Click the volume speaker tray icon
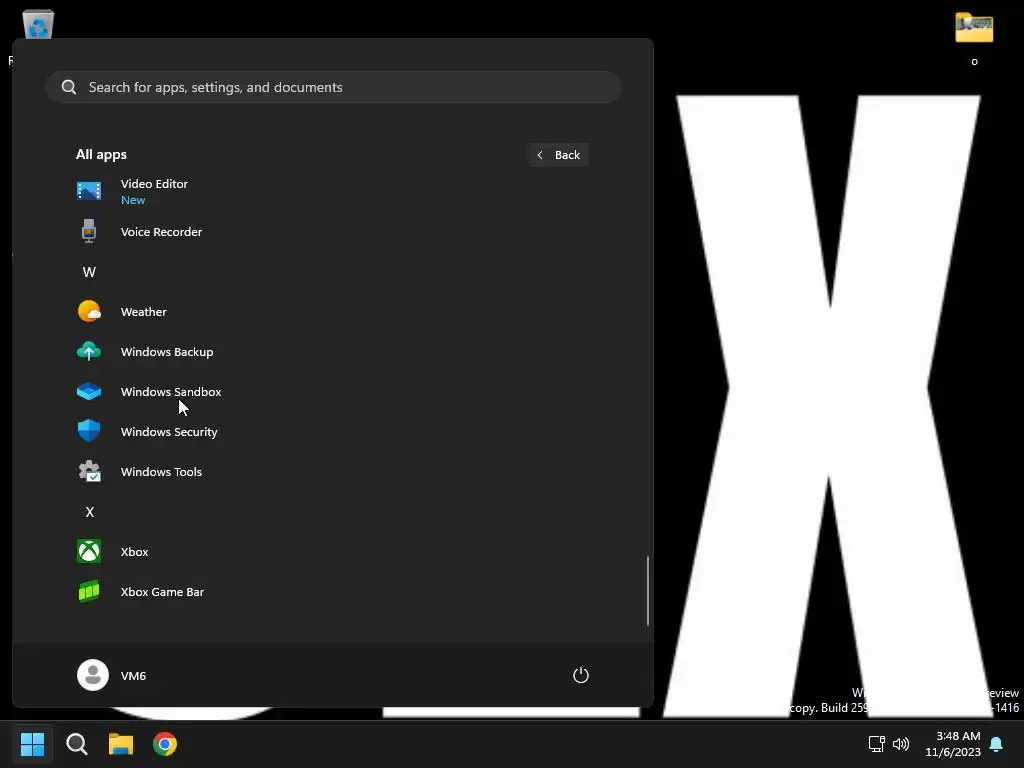Viewport: 1024px width, 768px height. (901, 744)
